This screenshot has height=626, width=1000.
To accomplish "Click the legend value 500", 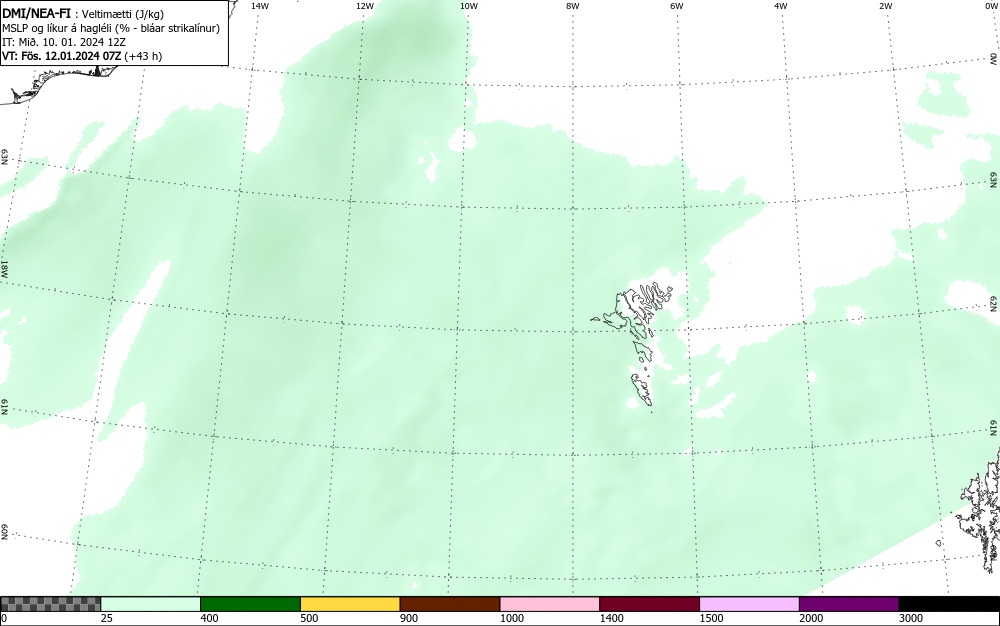I will (309, 618).
